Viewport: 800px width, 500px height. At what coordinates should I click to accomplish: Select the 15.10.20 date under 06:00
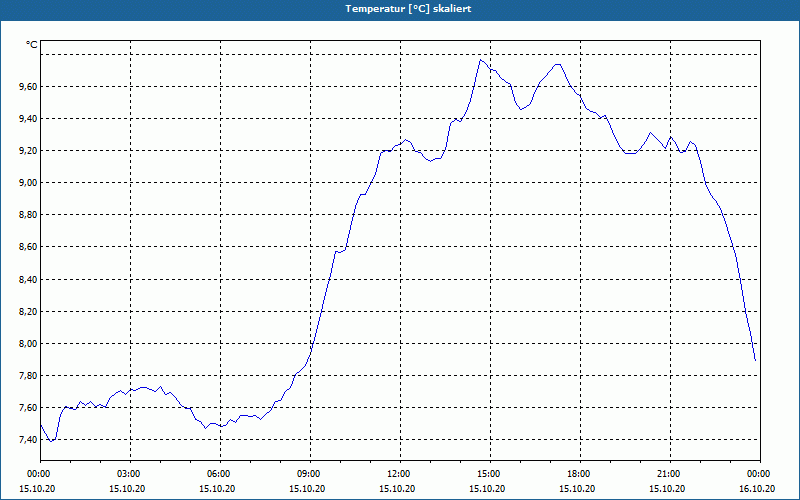(217, 488)
